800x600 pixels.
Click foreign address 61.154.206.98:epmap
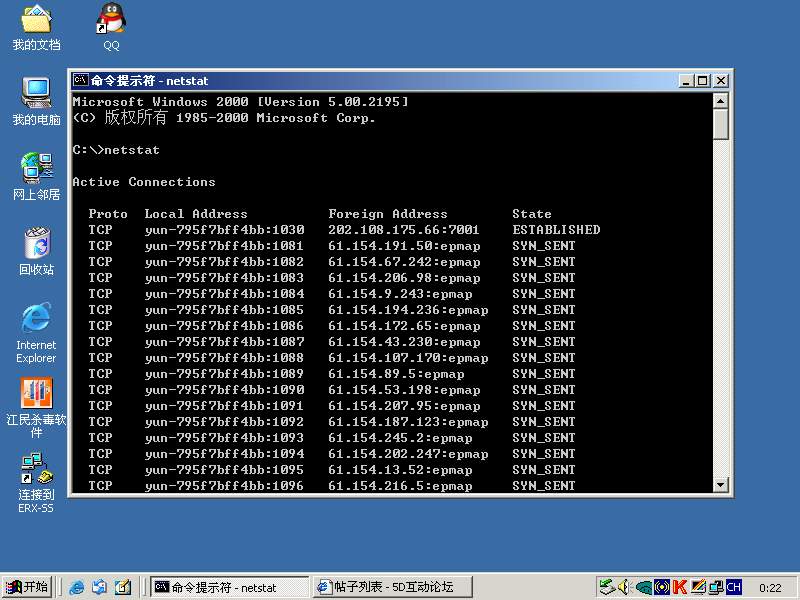(404, 278)
